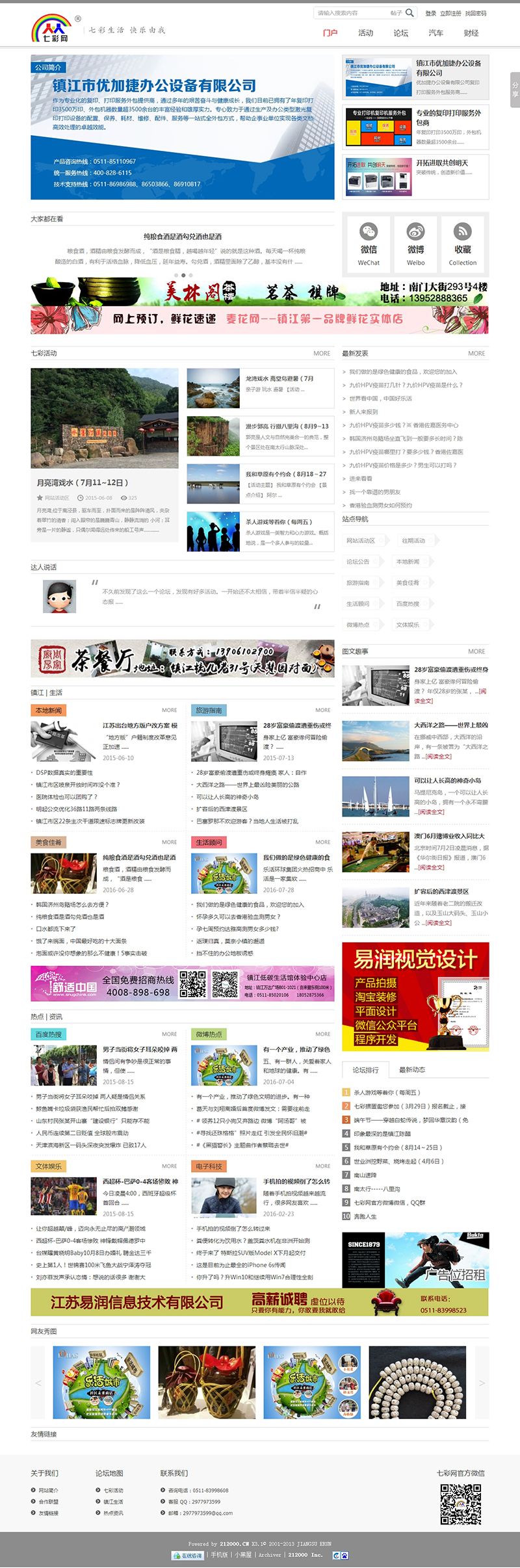Click the search magnifier icon
Image resolution: width=520 pixels, height=1568 pixels.
point(409,12)
